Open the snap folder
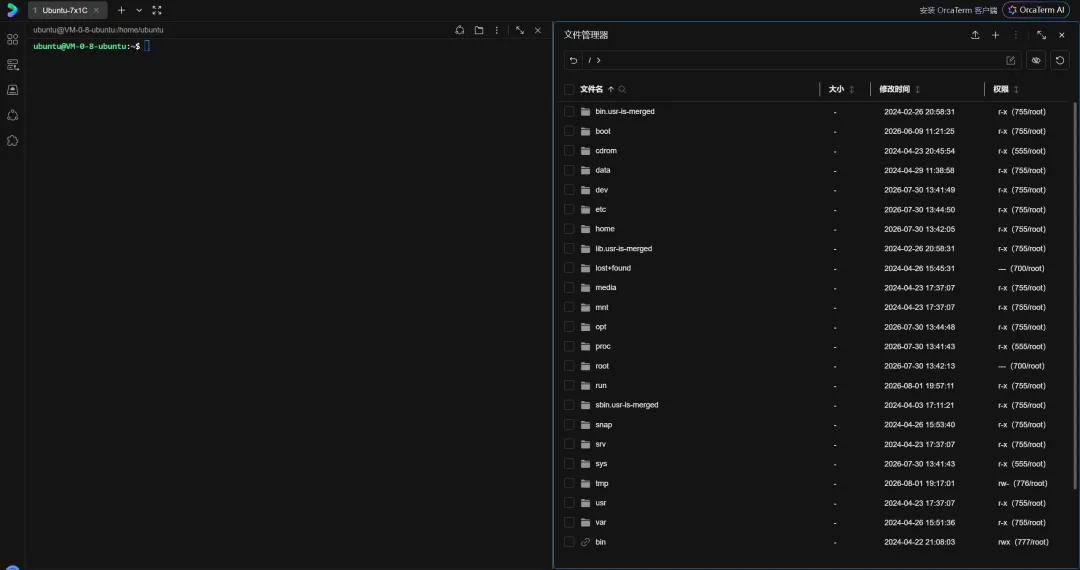Image resolution: width=1080 pixels, height=570 pixels. [603, 425]
